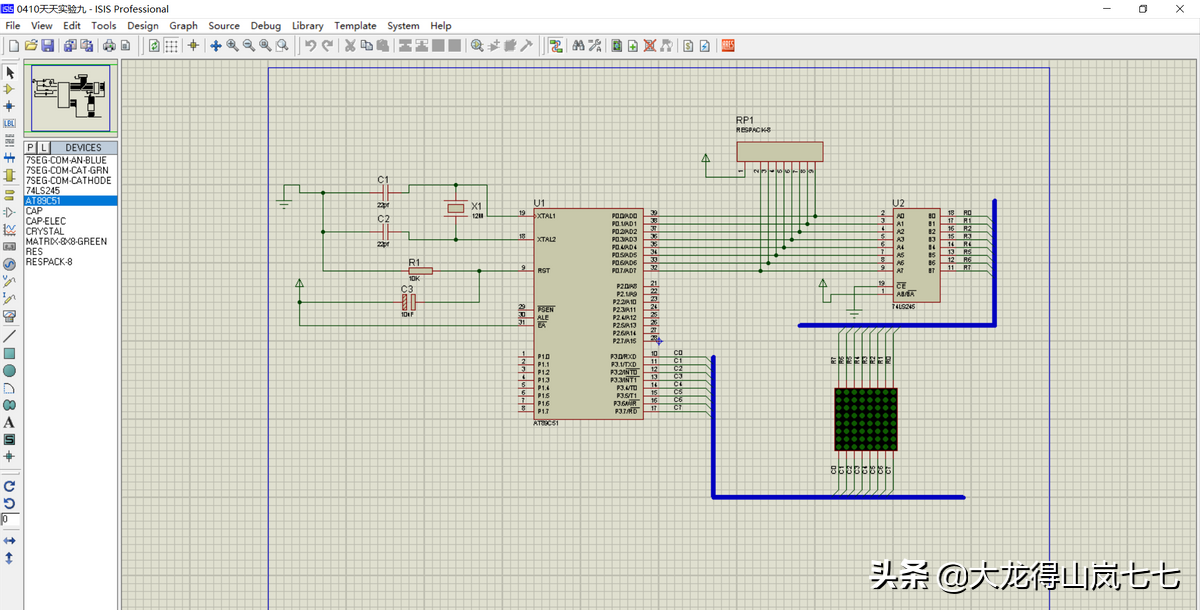Click the ARES netlist transfer icon

click(x=728, y=45)
